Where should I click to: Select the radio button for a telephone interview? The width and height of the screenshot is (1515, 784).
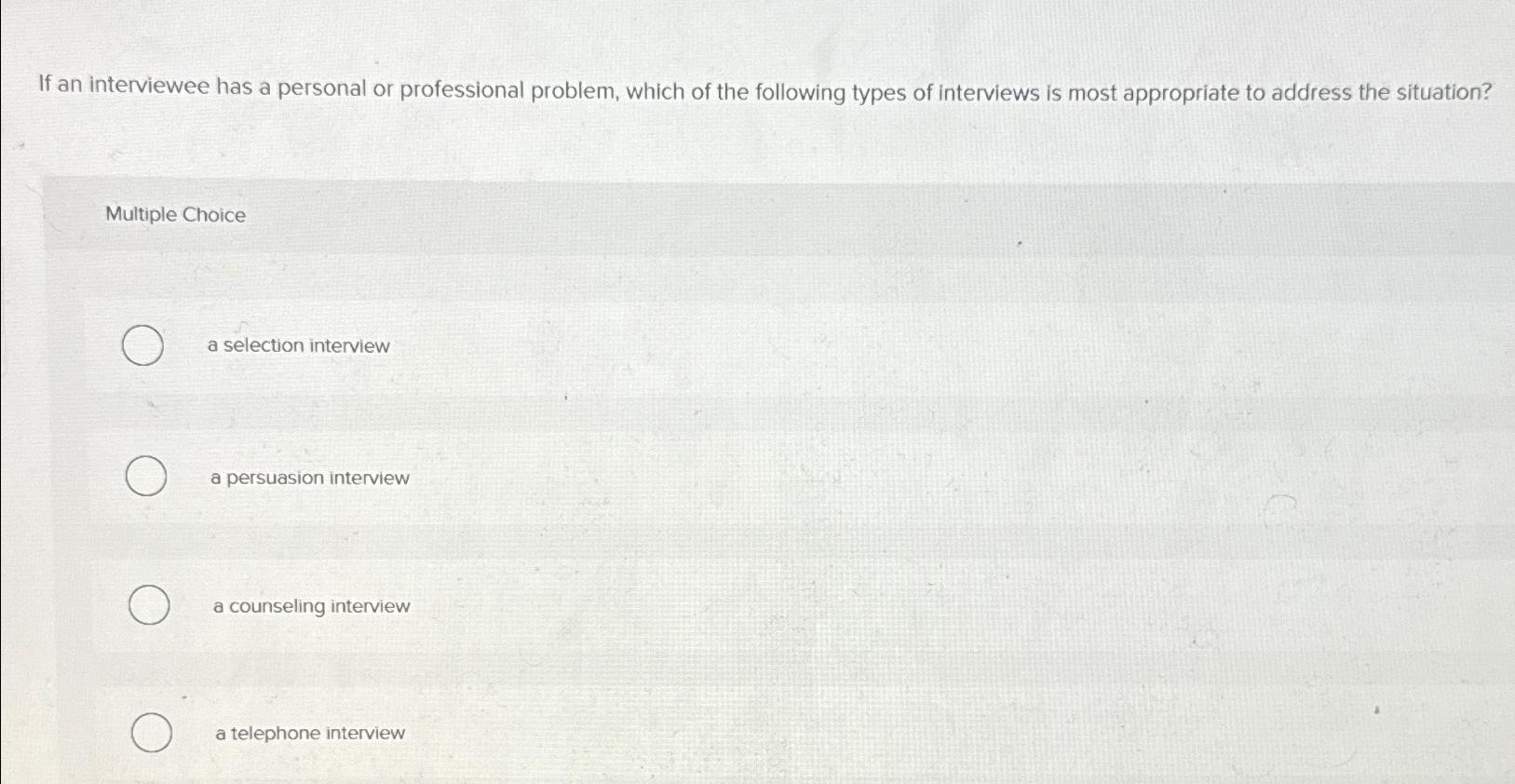click(x=152, y=734)
